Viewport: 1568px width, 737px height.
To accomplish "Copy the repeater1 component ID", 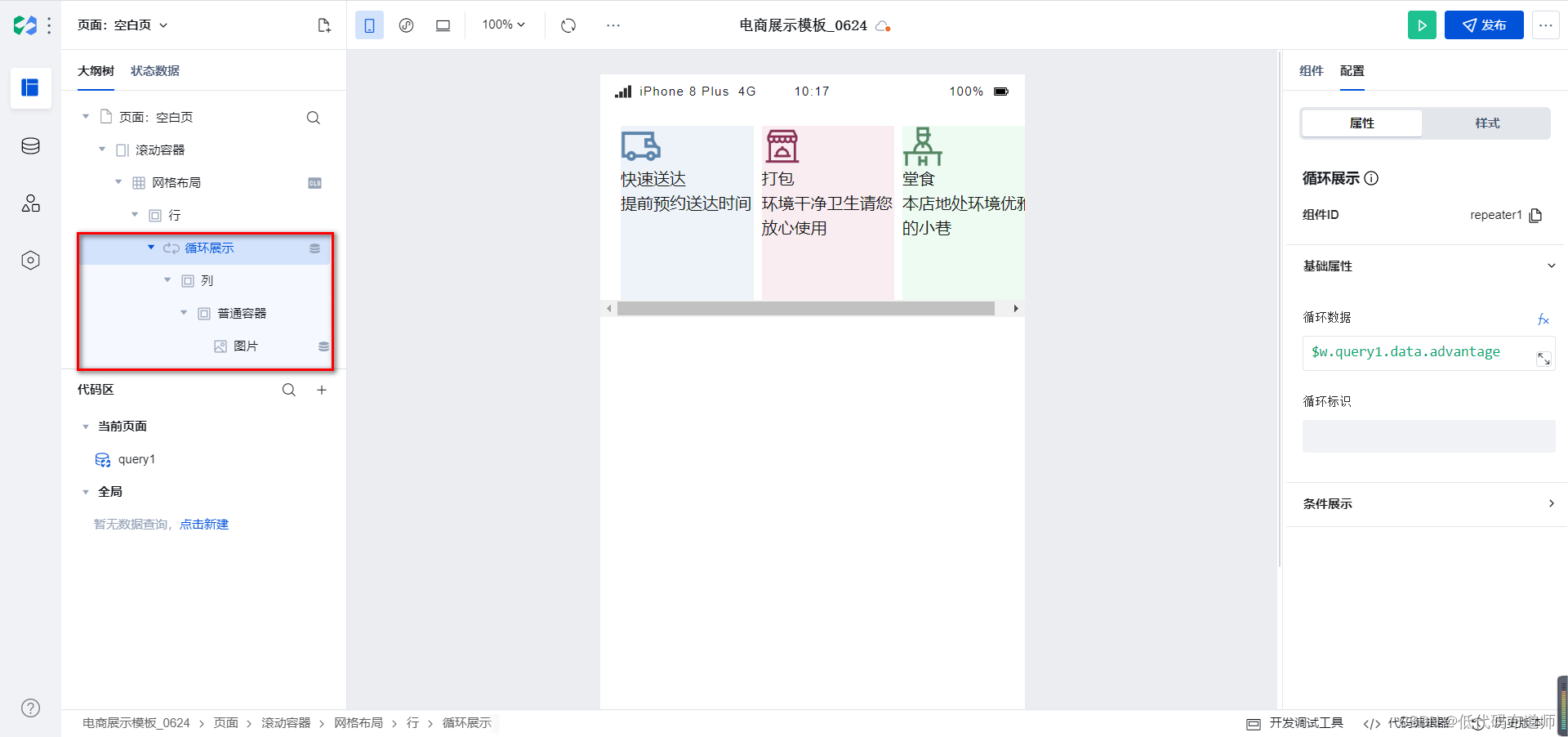I will coord(1535,215).
